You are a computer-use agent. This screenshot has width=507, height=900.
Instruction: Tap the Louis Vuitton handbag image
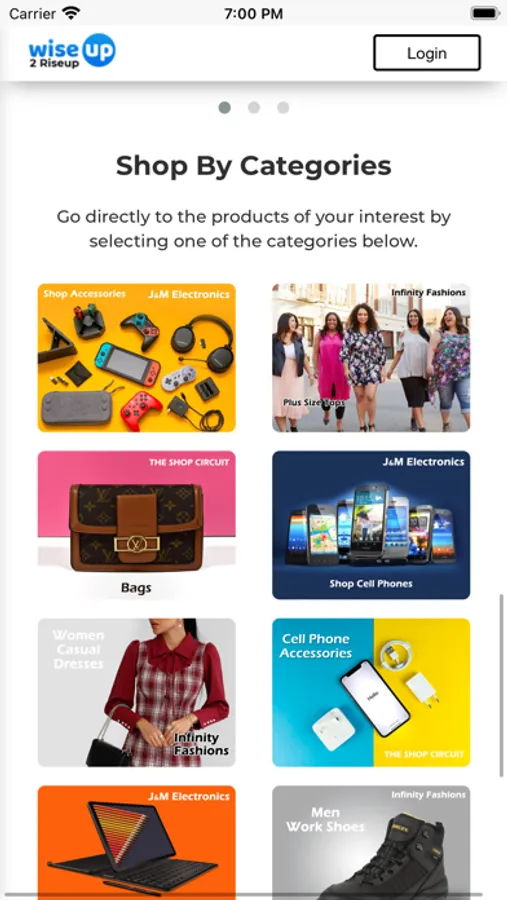136,527
